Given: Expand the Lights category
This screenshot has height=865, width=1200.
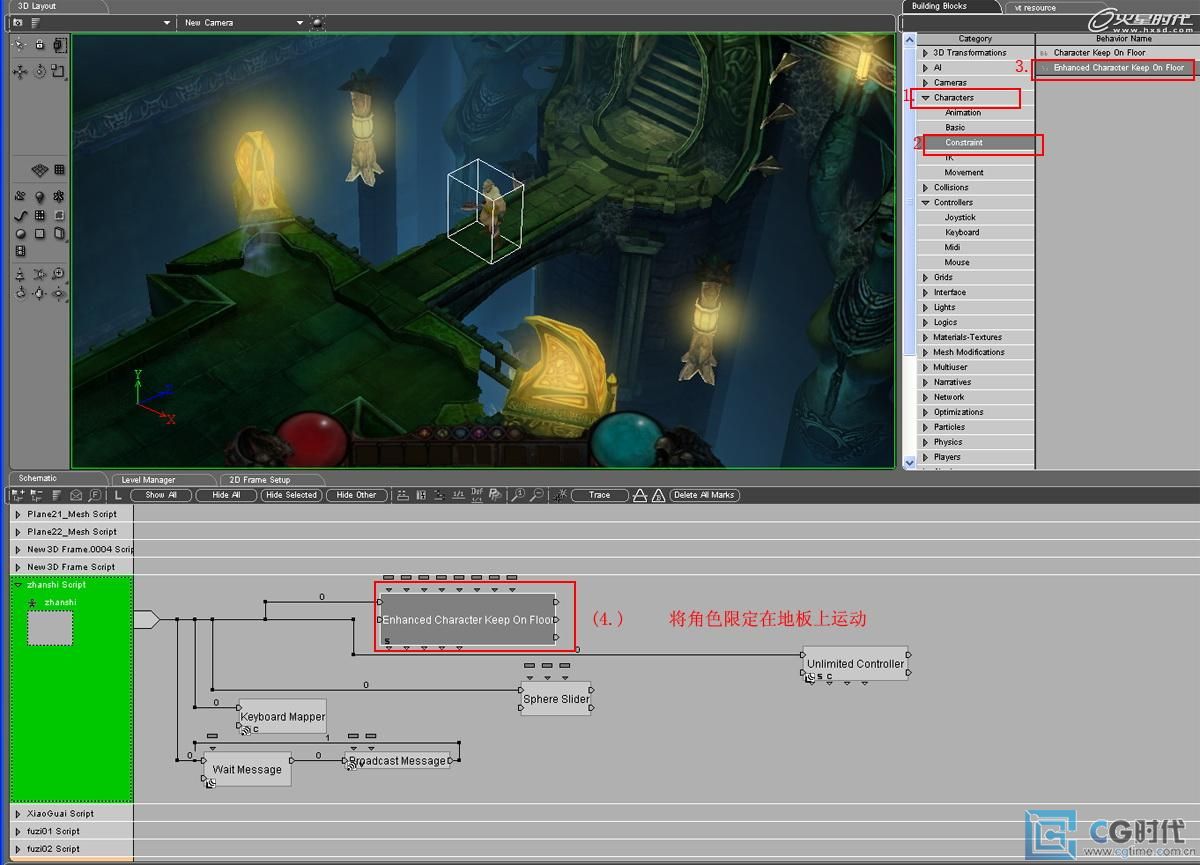Looking at the screenshot, I should (925, 308).
